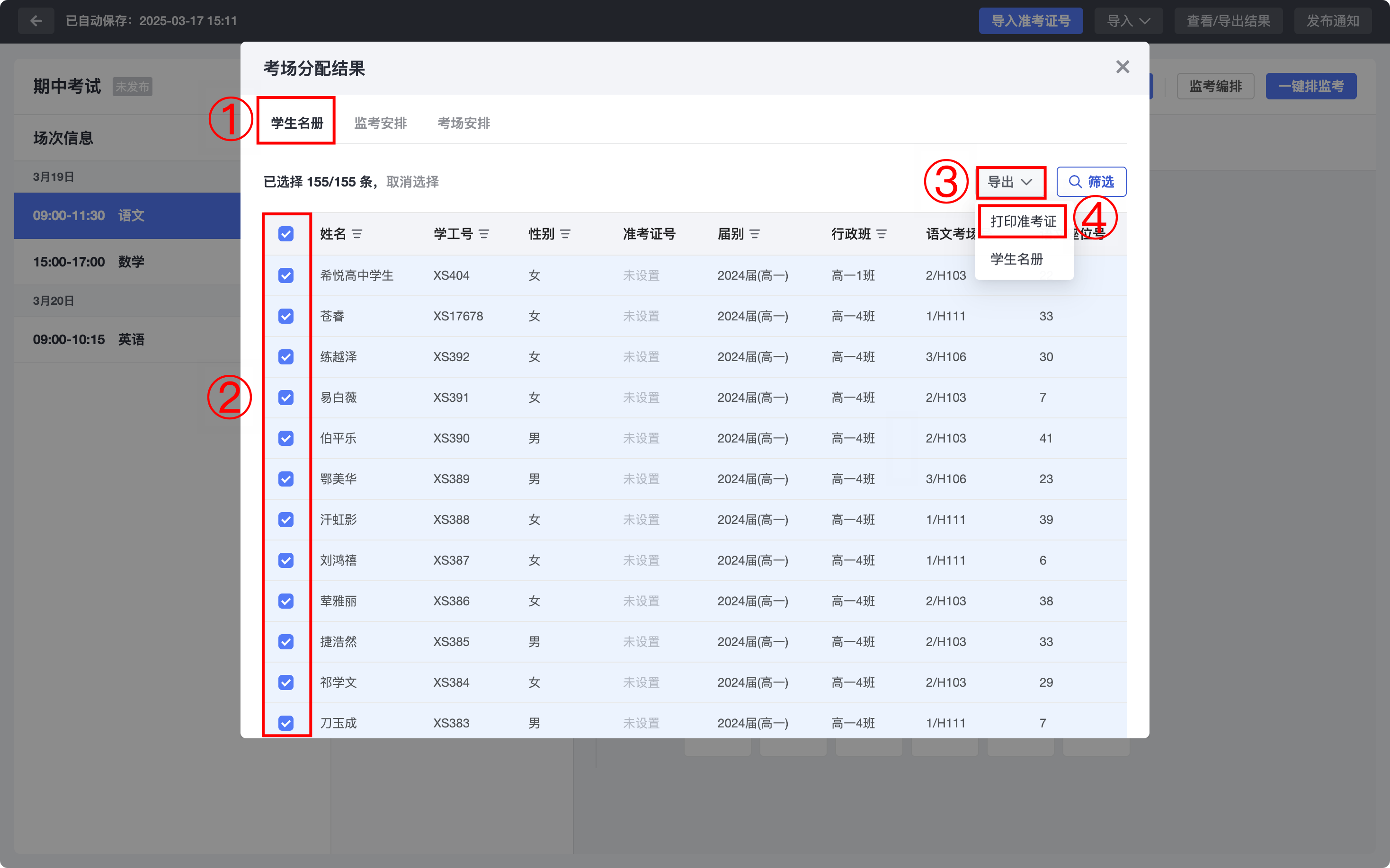
Task: Uncheck the row for 鄂美华
Action: tap(286, 479)
